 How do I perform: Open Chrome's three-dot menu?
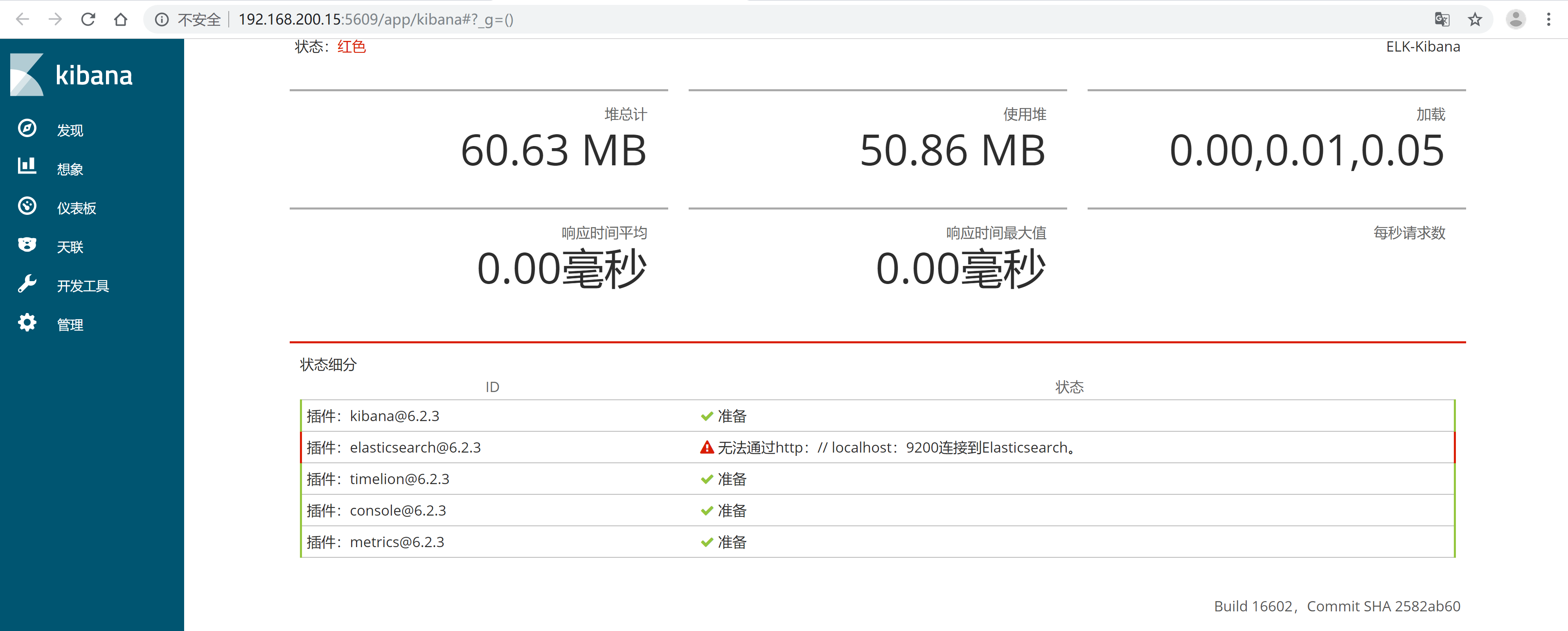1548,20
